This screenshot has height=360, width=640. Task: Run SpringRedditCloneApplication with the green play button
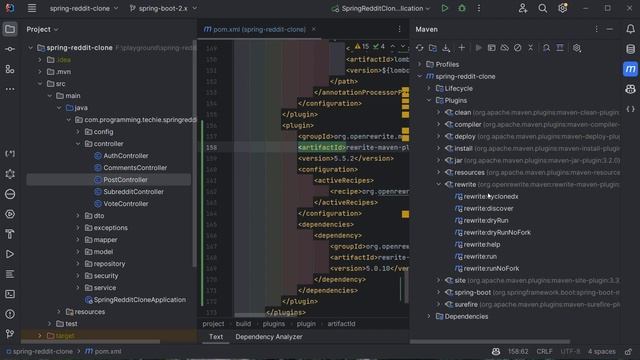pos(444,8)
